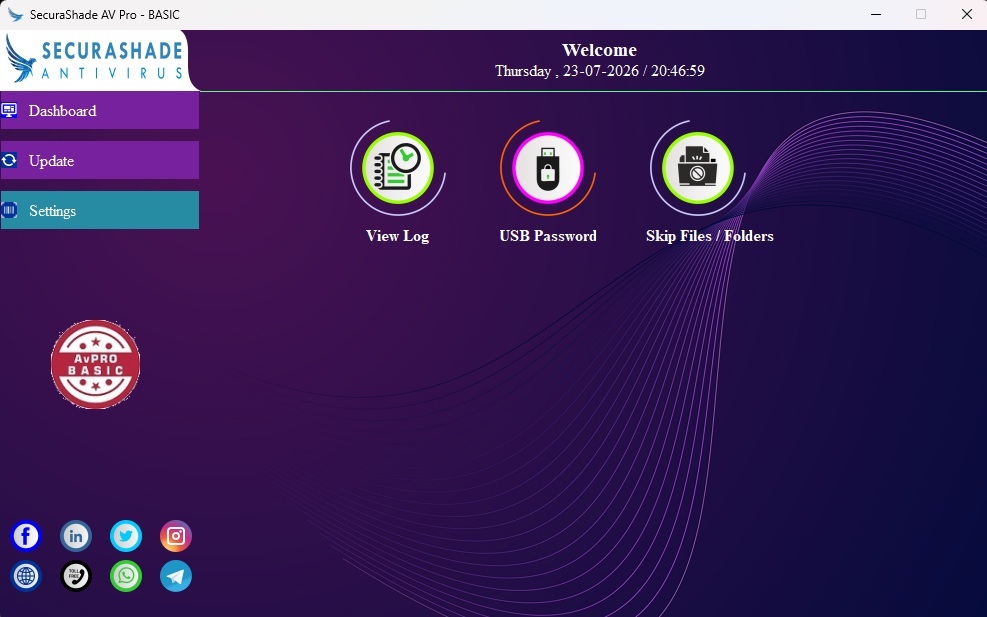The image size is (987, 617).
Task: Go to the Dashboard menu item
Action: click(99, 110)
